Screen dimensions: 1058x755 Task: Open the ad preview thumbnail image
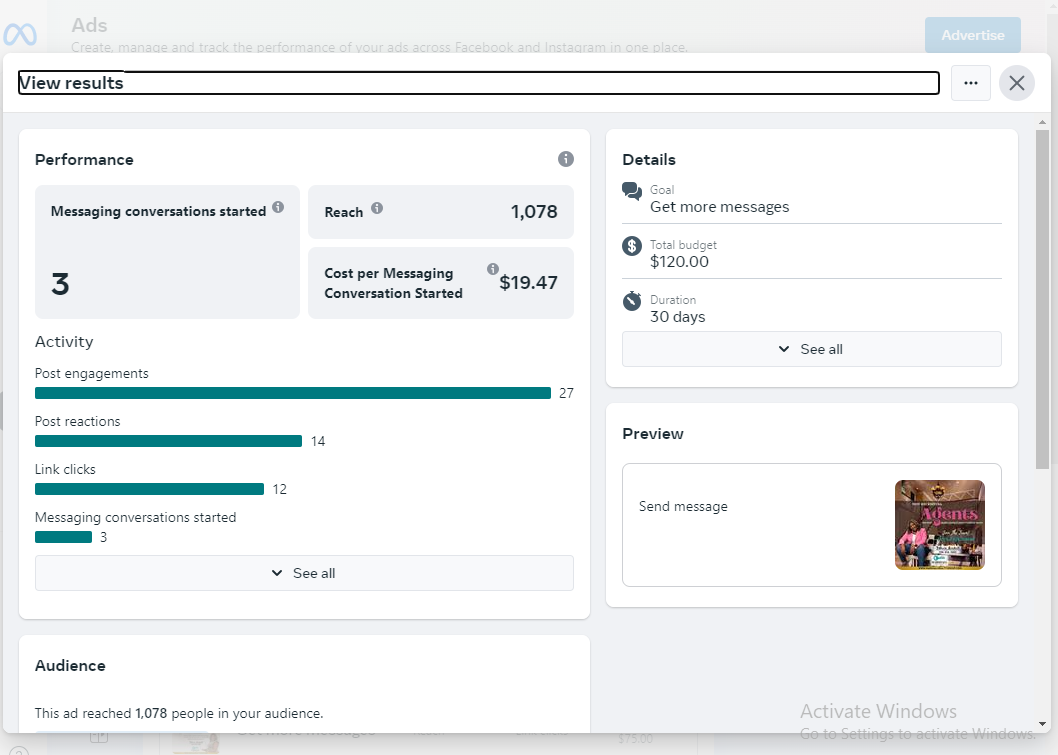tap(939, 525)
